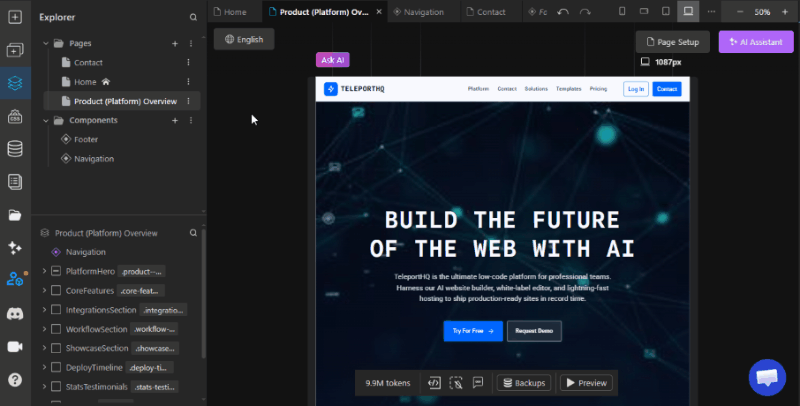Open the Discord community icon
Screen dimensions: 800x406
coord(15,314)
